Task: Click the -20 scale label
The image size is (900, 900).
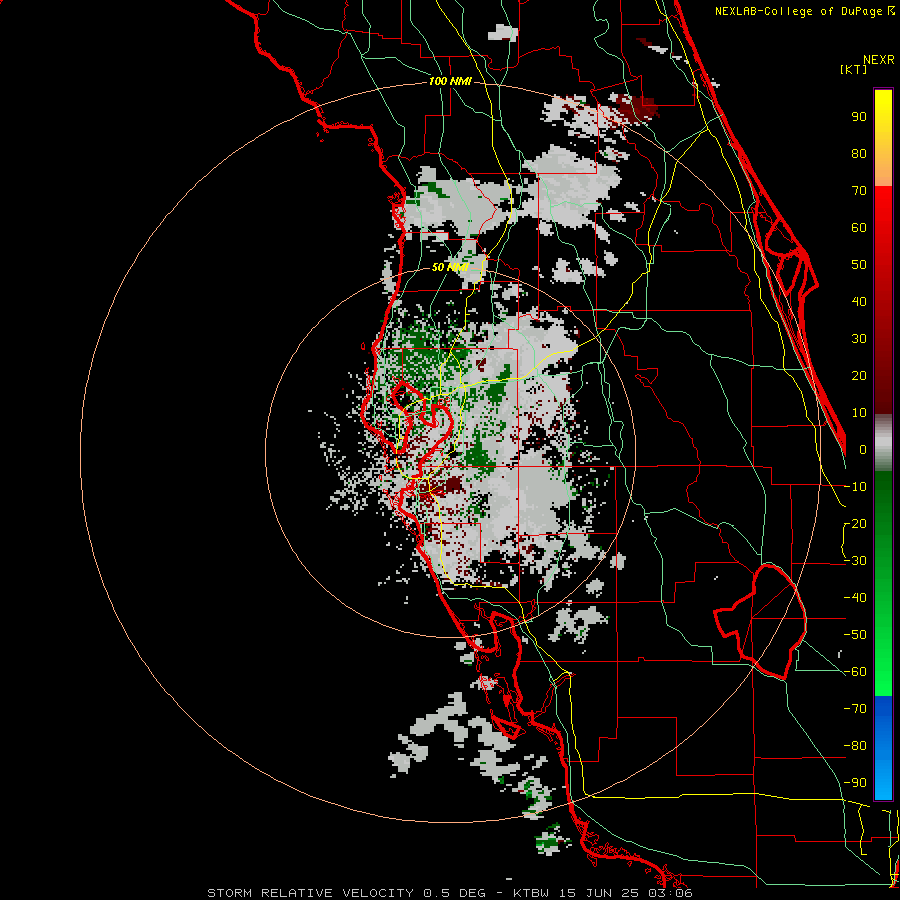Action: pyautogui.click(x=855, y=524)
